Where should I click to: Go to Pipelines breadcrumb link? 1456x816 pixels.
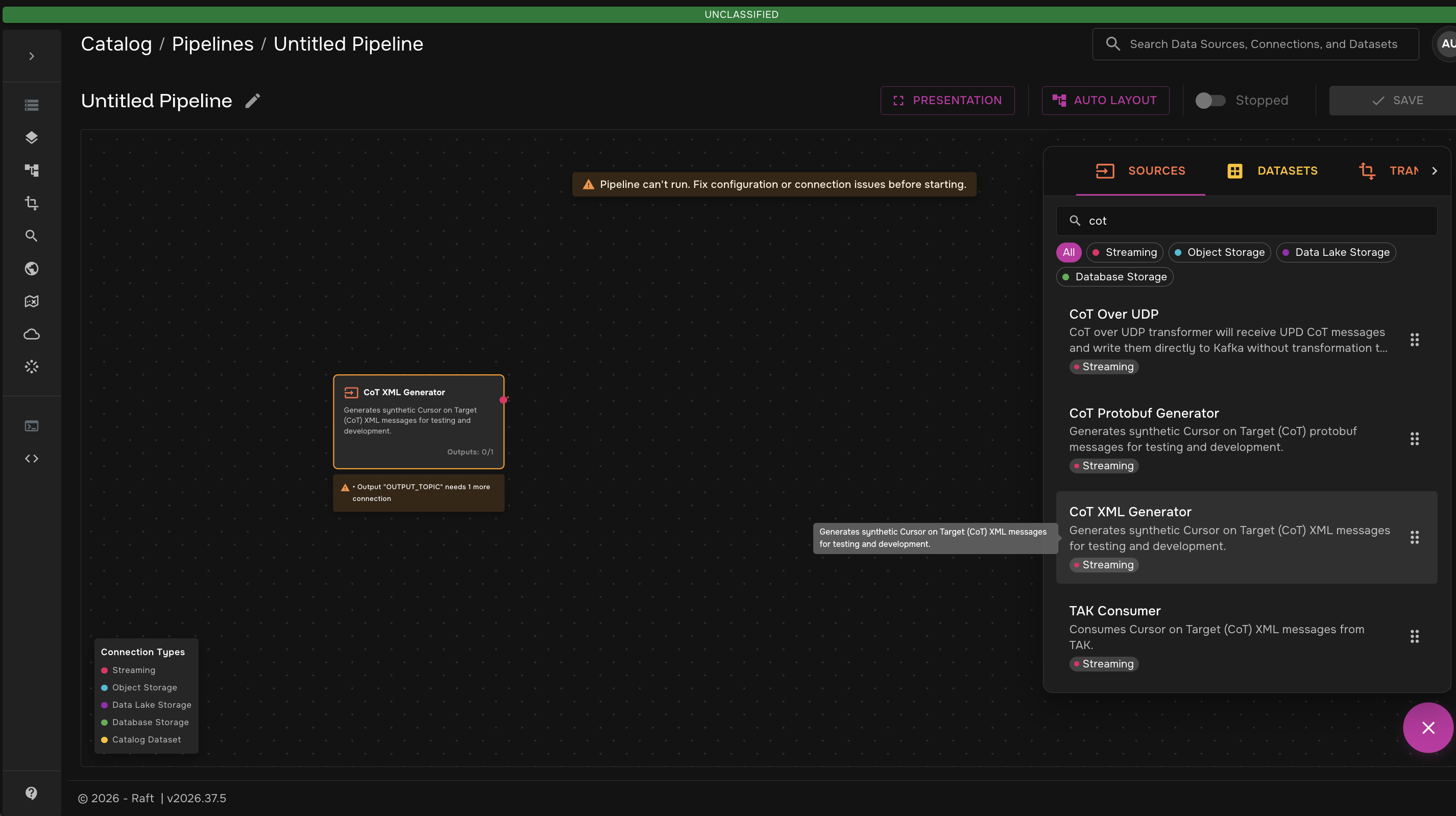(212, 44)
